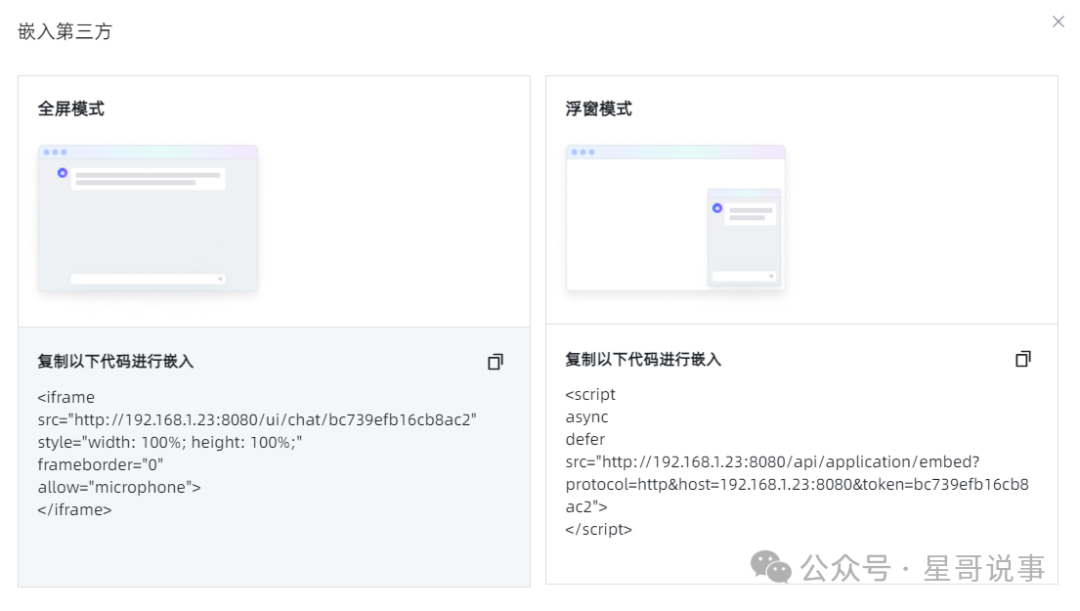Click the closing </iframe> tag text
Screen dimensions: 1080x611
tap(74, 510)
